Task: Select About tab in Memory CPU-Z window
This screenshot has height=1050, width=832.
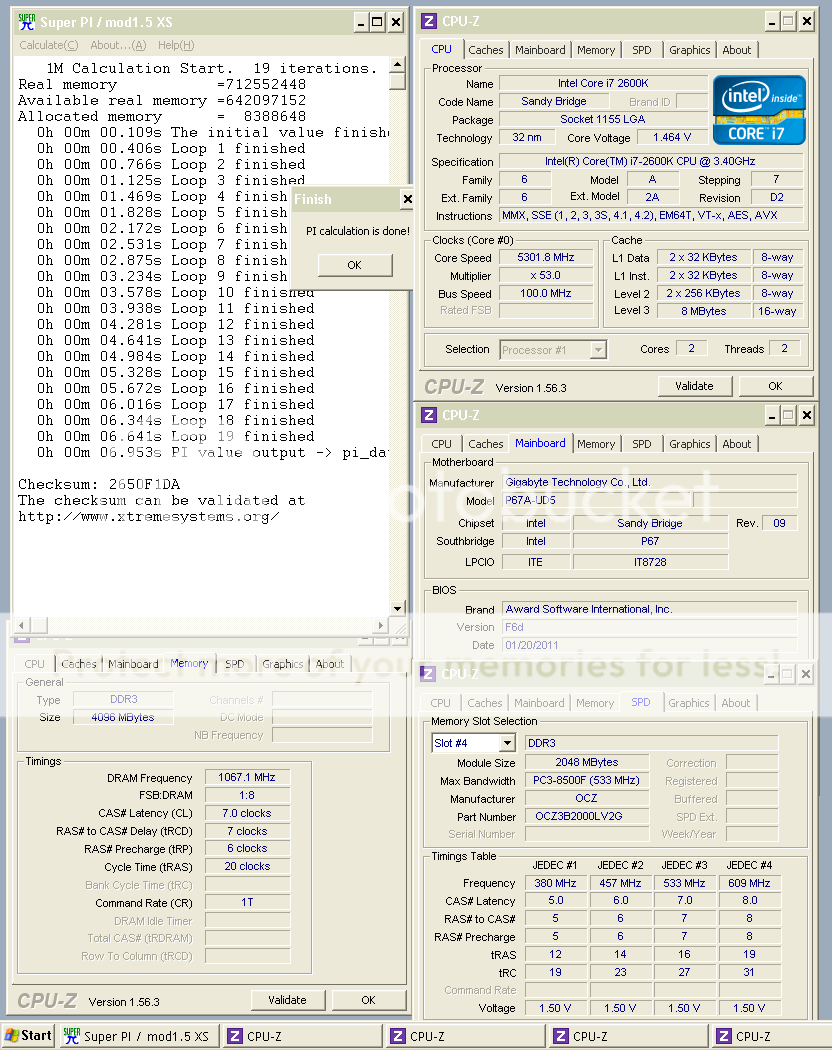Action: pos(330,664)
